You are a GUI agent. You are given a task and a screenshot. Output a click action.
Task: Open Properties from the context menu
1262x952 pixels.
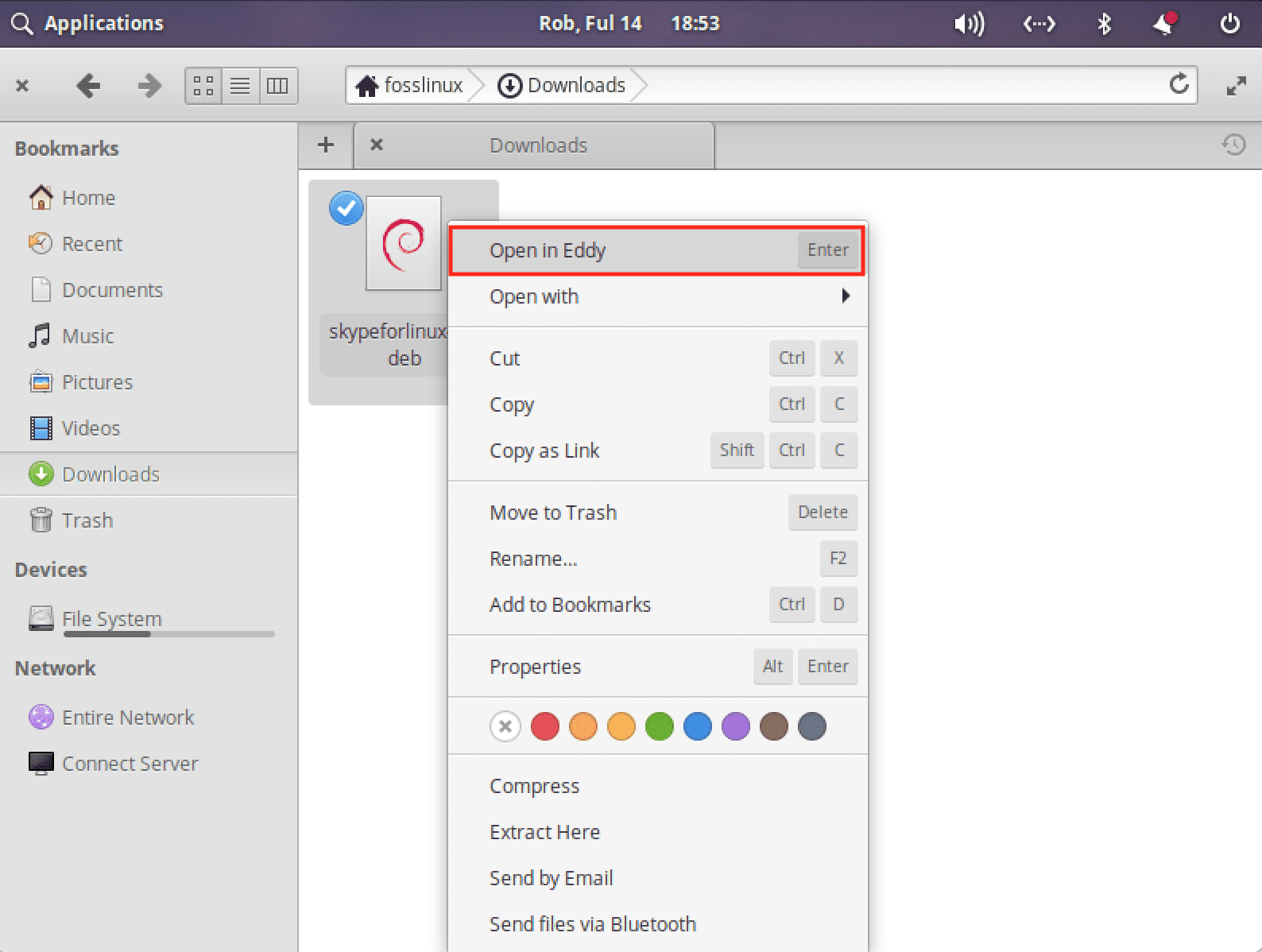tap(535, 667)
